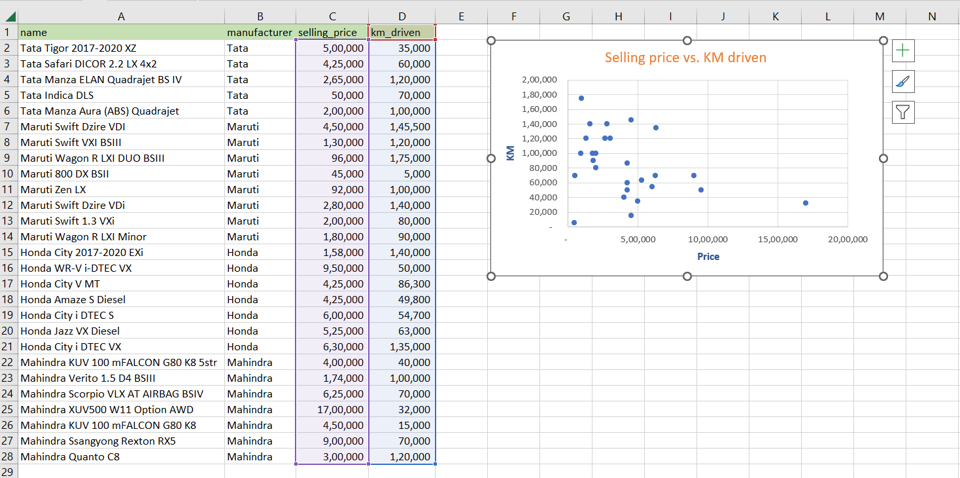Select column N header
The height and width of the screenshot is (478, 960).
[932, 17]
